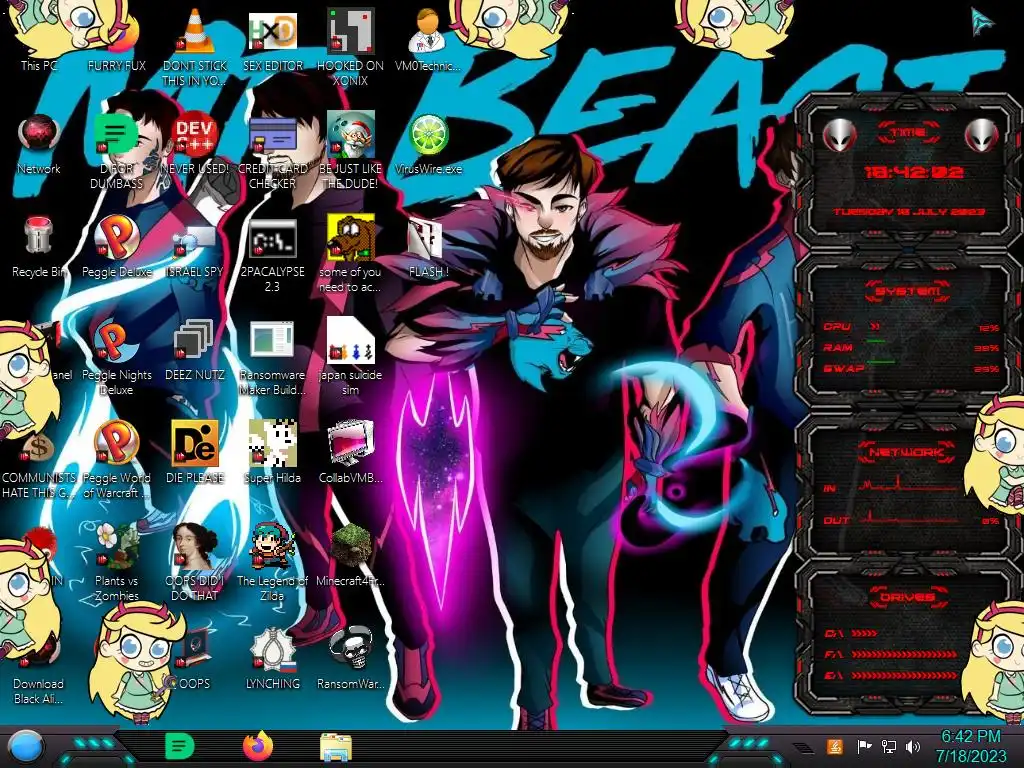Click the orange tray icon beside flag
The height and width of the screenshot is (768, 1024).
[835, 746]
